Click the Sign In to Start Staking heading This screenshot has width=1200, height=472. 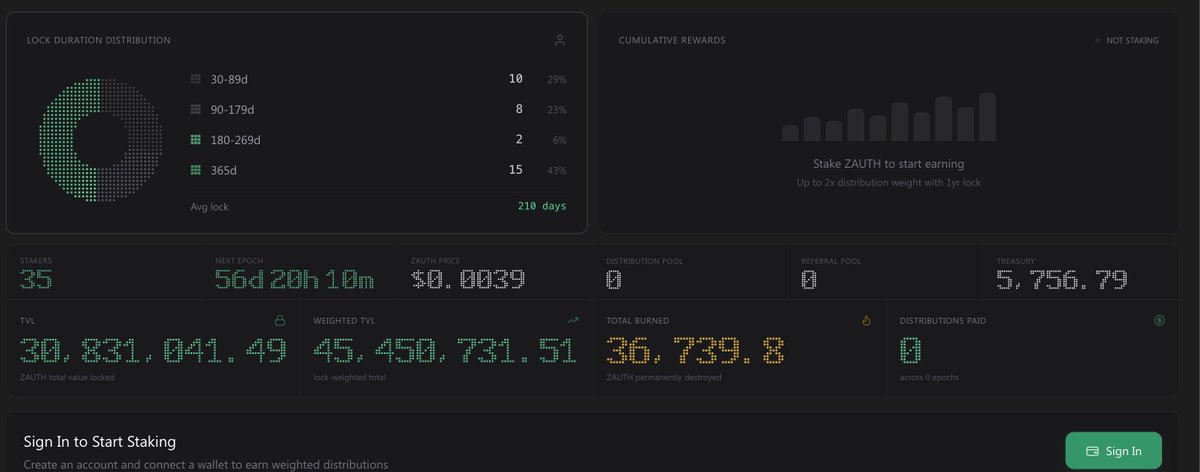click(100, 441)
